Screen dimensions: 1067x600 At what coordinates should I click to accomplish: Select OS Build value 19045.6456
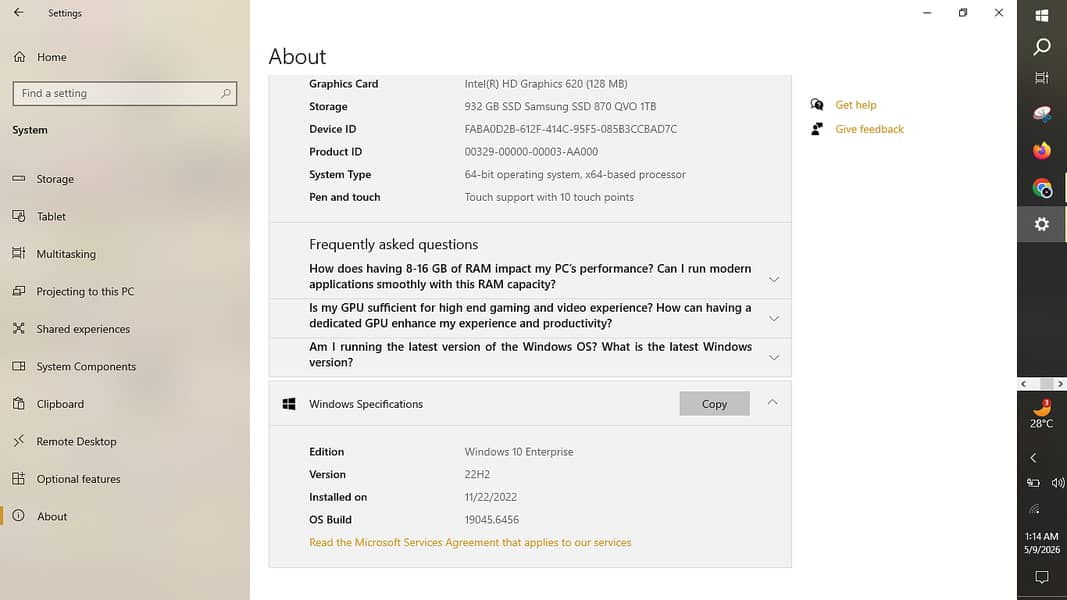point(491,520)
